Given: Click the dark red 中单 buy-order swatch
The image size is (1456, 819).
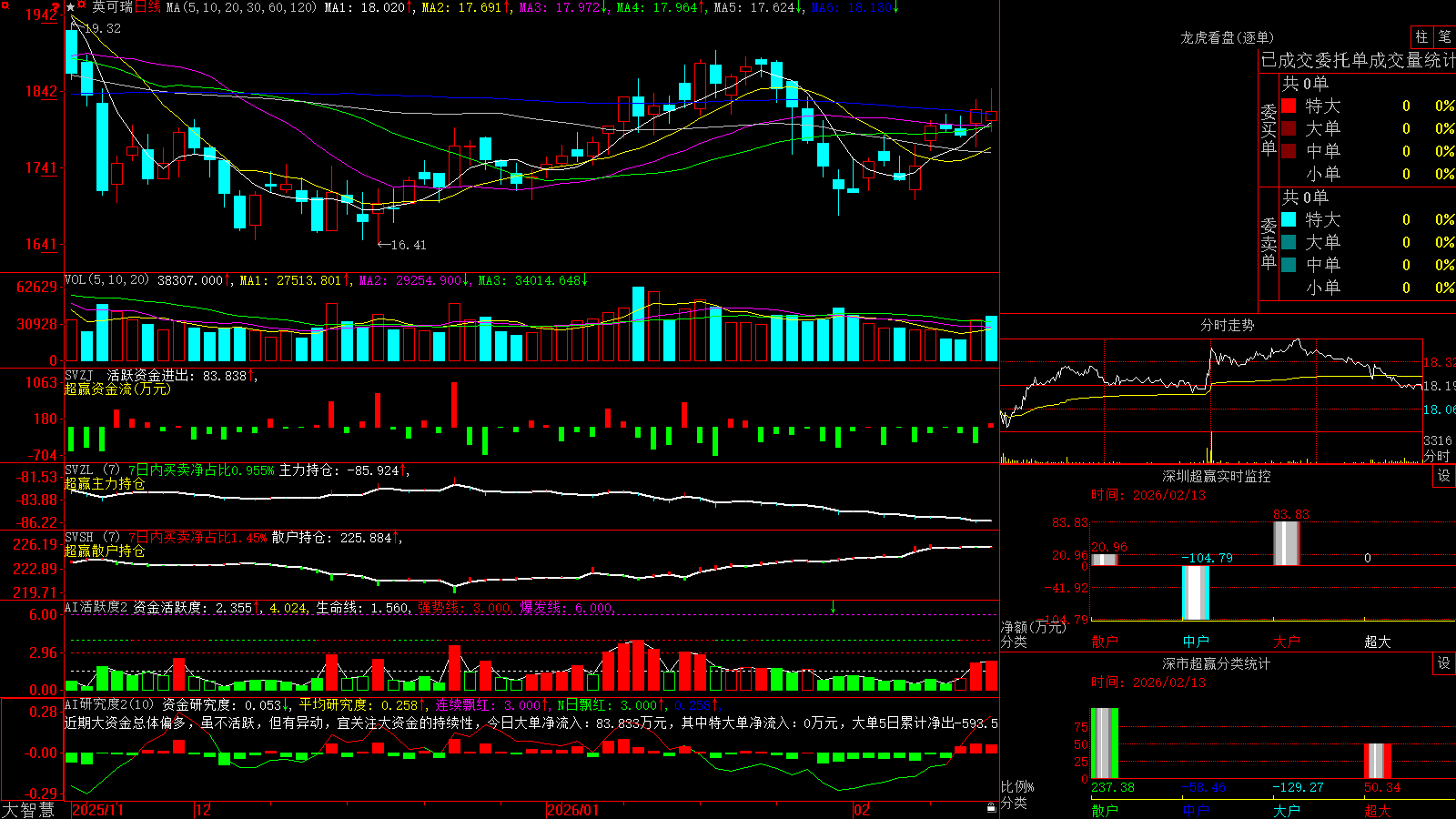Looking at the screenshot, I should coord(1289,151).
